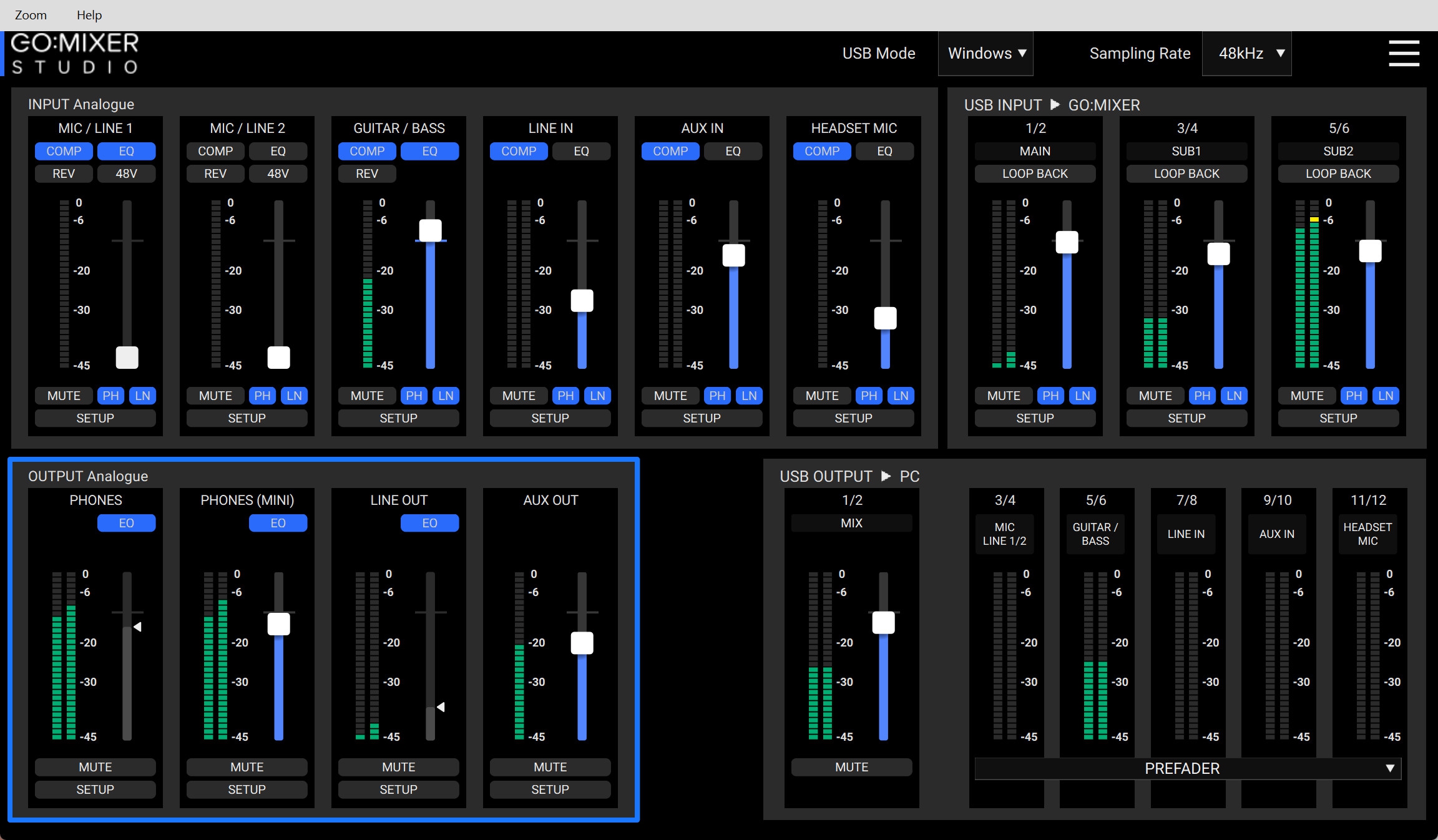Image resolution: width=1438 pixels, height=840 pixels.
Task: Open the hamburger menu icon
Action: [x=1404, y=53]
